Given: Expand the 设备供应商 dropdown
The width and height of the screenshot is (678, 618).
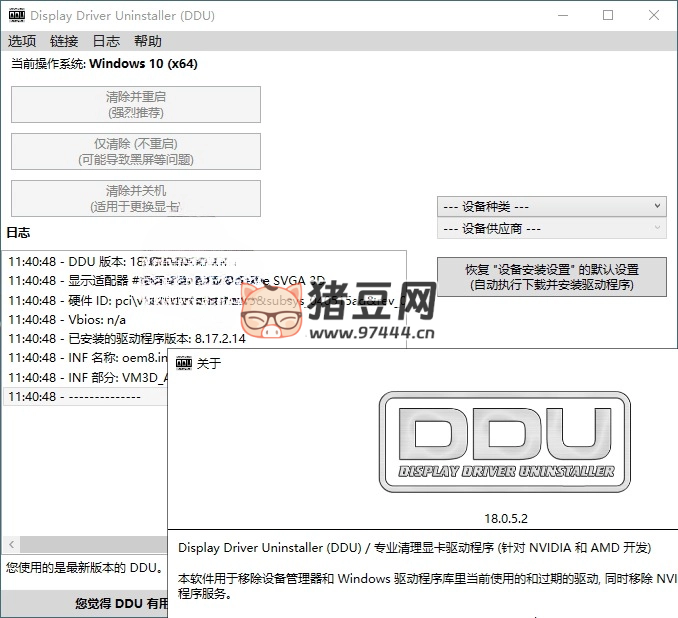Looking at the screenshot, I should [x=551, y=229].
